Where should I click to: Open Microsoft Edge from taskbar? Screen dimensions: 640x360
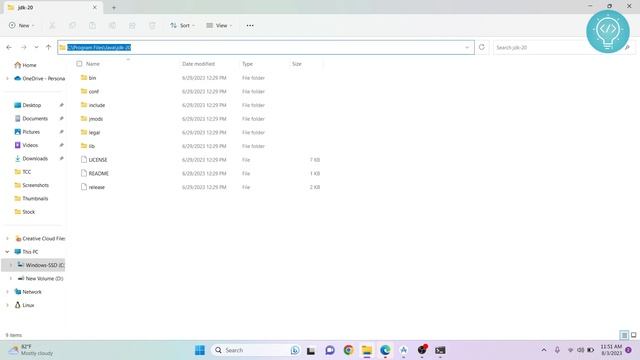pyautogui.click(x=385, y=350)
